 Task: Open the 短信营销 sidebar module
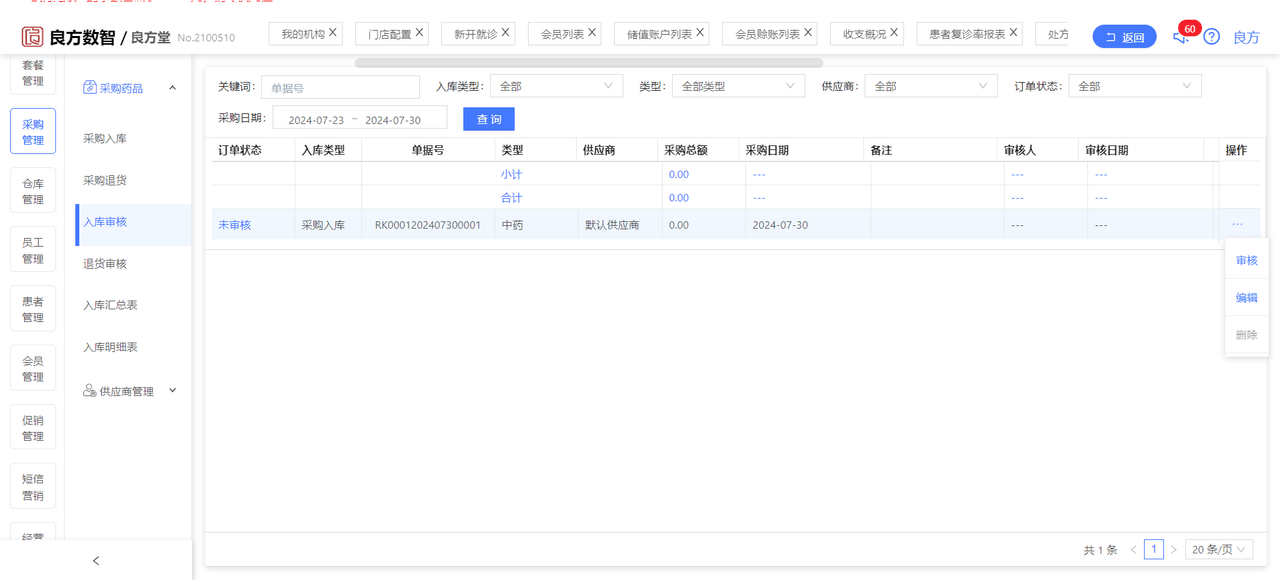coord(33,487)
